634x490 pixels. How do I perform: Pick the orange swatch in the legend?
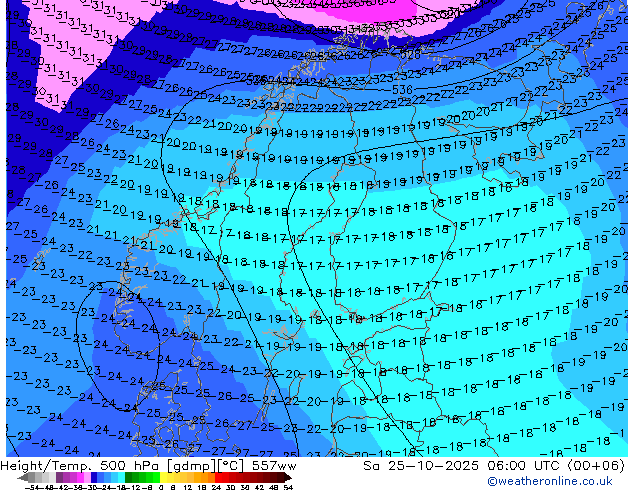[204, 477]
